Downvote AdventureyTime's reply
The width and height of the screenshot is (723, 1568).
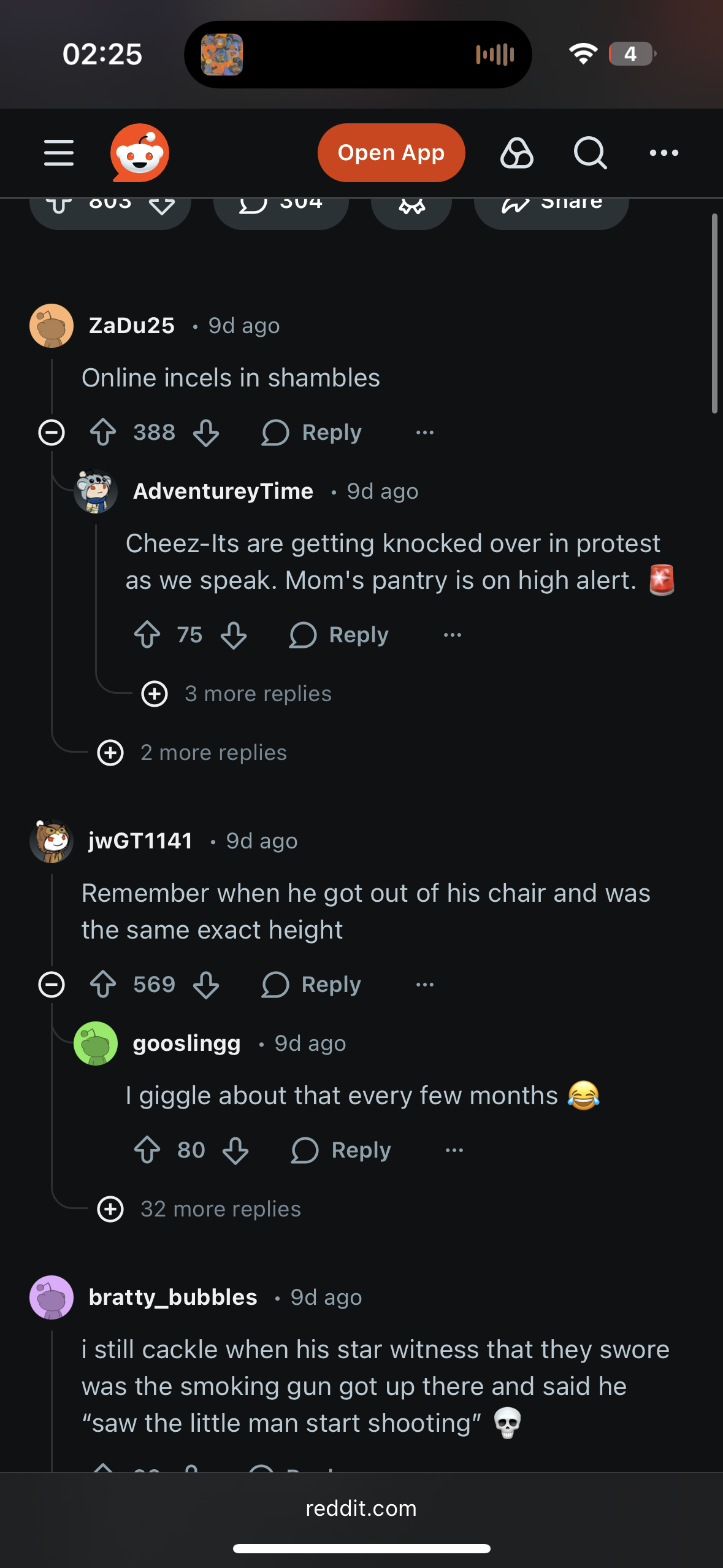234,635
